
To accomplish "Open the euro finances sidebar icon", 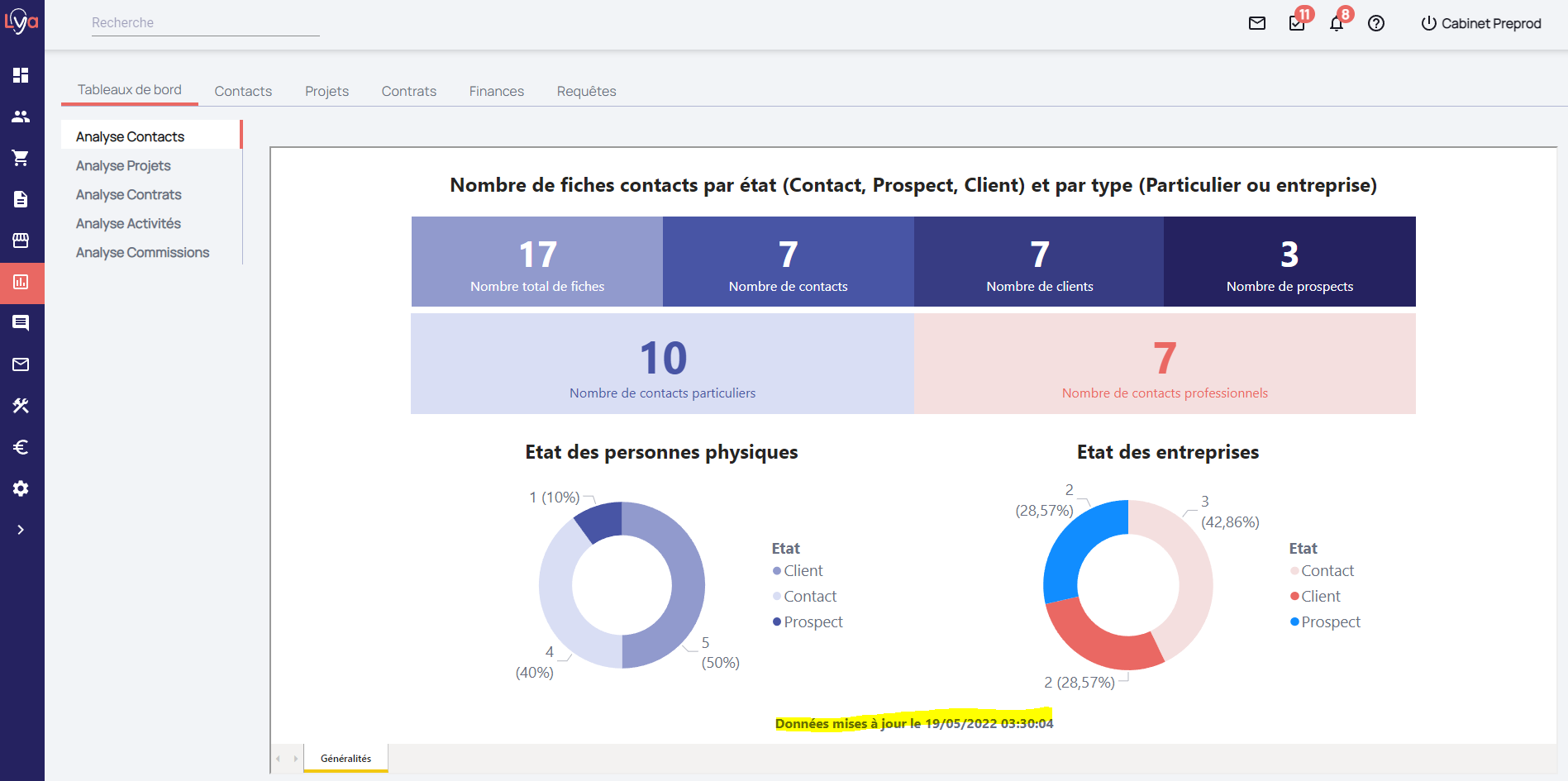I will (21, 447).
